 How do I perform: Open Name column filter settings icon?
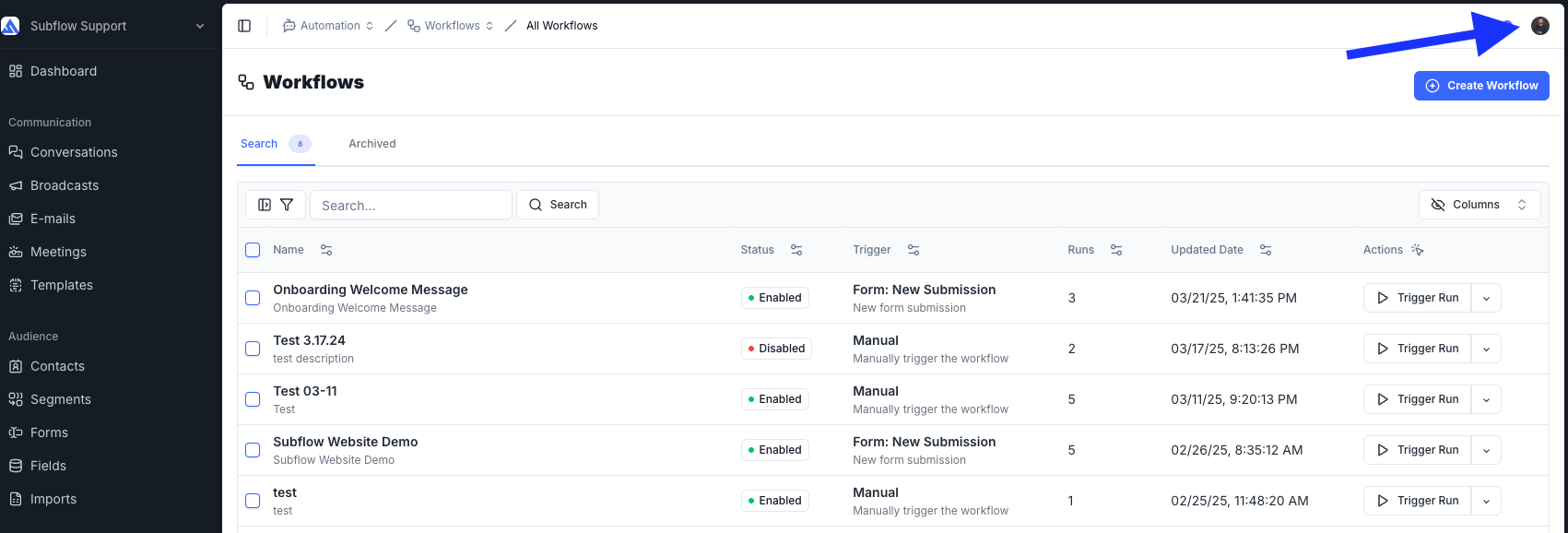(326, 250)
